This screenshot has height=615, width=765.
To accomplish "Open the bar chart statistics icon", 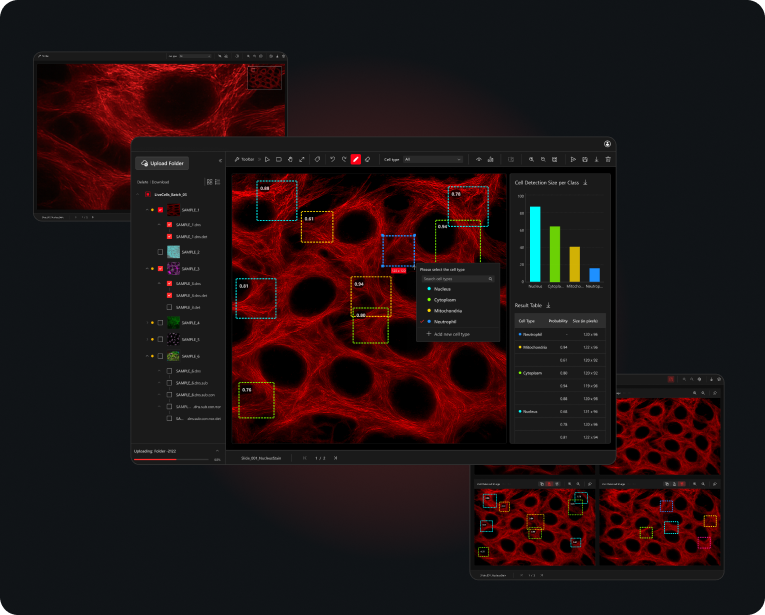I will [x=490, y=159].
